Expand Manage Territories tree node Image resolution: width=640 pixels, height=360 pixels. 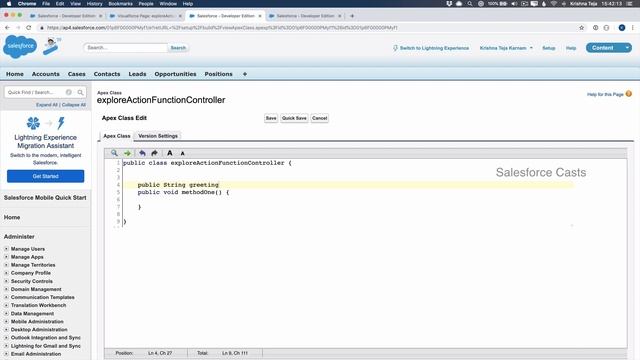[6, 265]
